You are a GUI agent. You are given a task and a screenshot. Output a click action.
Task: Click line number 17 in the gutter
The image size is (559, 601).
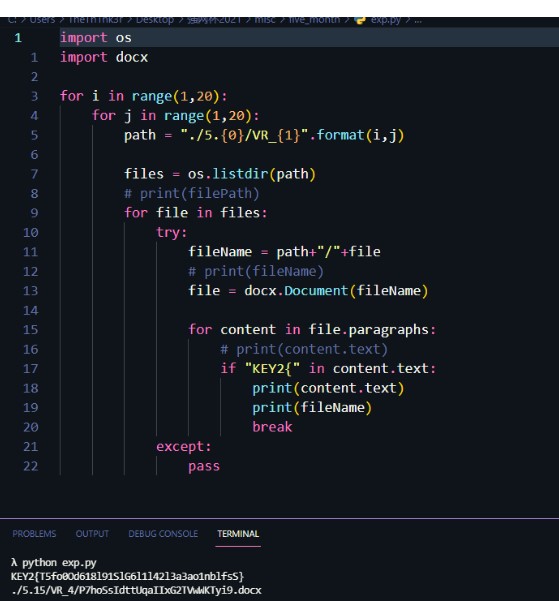point(31,369)
